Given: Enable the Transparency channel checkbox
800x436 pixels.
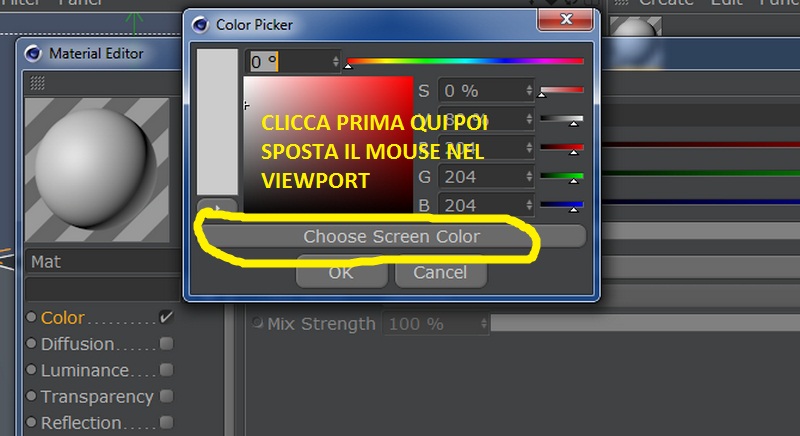Looking at the screenshot, I should pos(166,396).
